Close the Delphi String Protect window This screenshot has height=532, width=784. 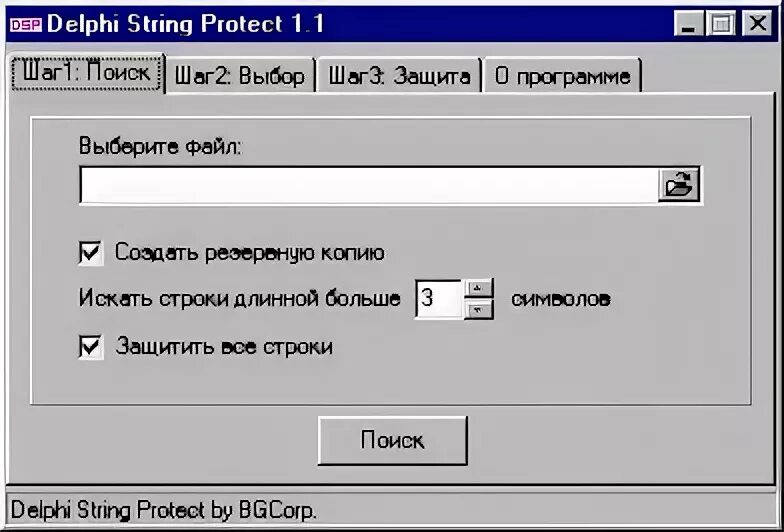pyautogui.click(x=758, y=24)
